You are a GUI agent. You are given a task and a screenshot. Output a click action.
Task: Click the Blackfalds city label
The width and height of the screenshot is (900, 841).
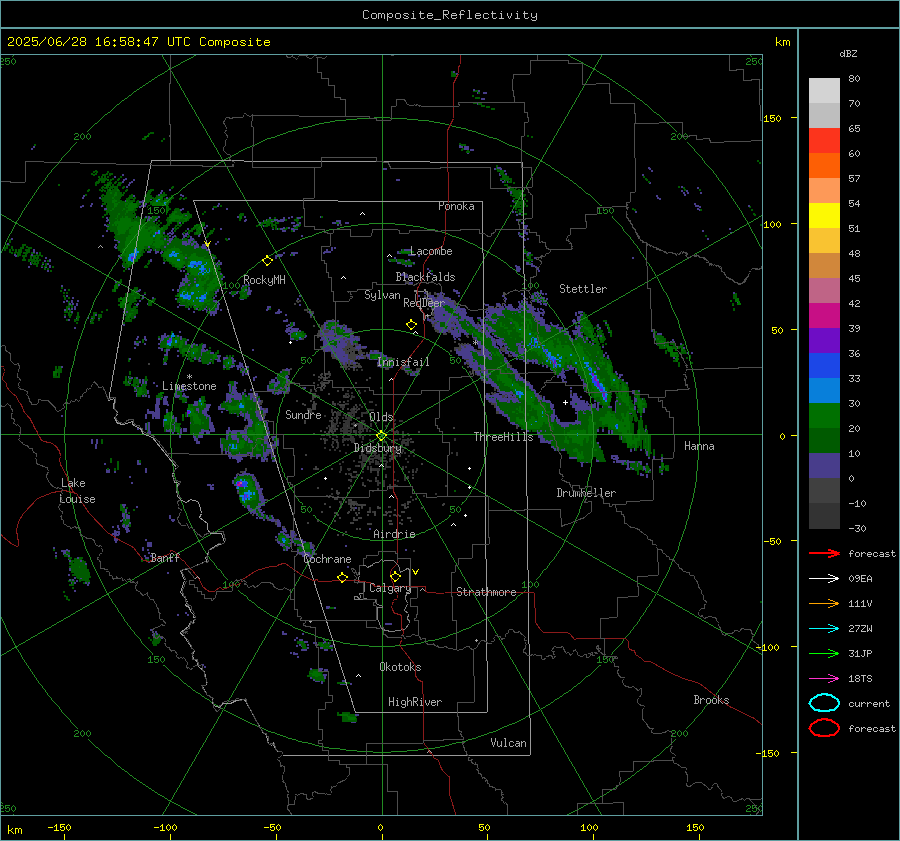tap(425, 277)
